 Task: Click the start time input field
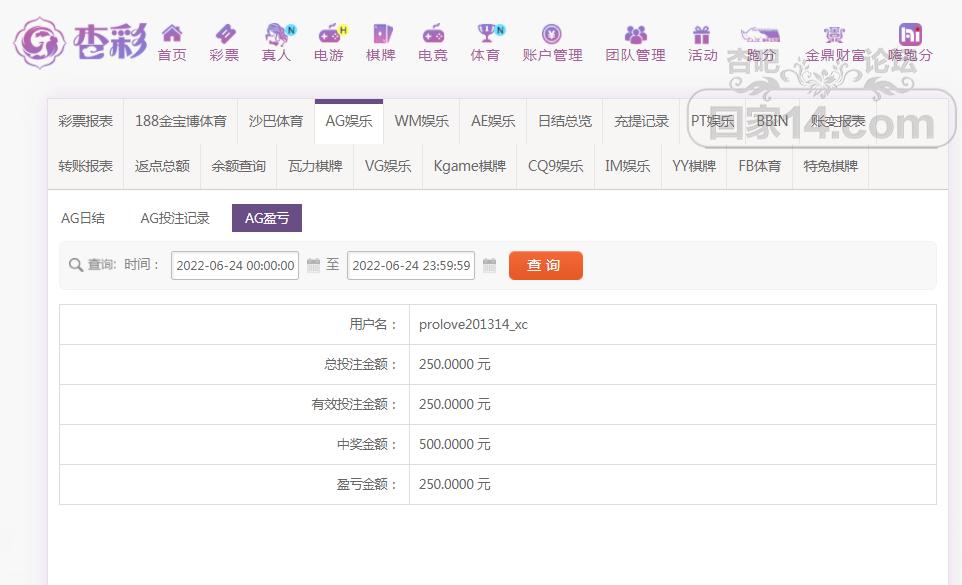(235, 265)
